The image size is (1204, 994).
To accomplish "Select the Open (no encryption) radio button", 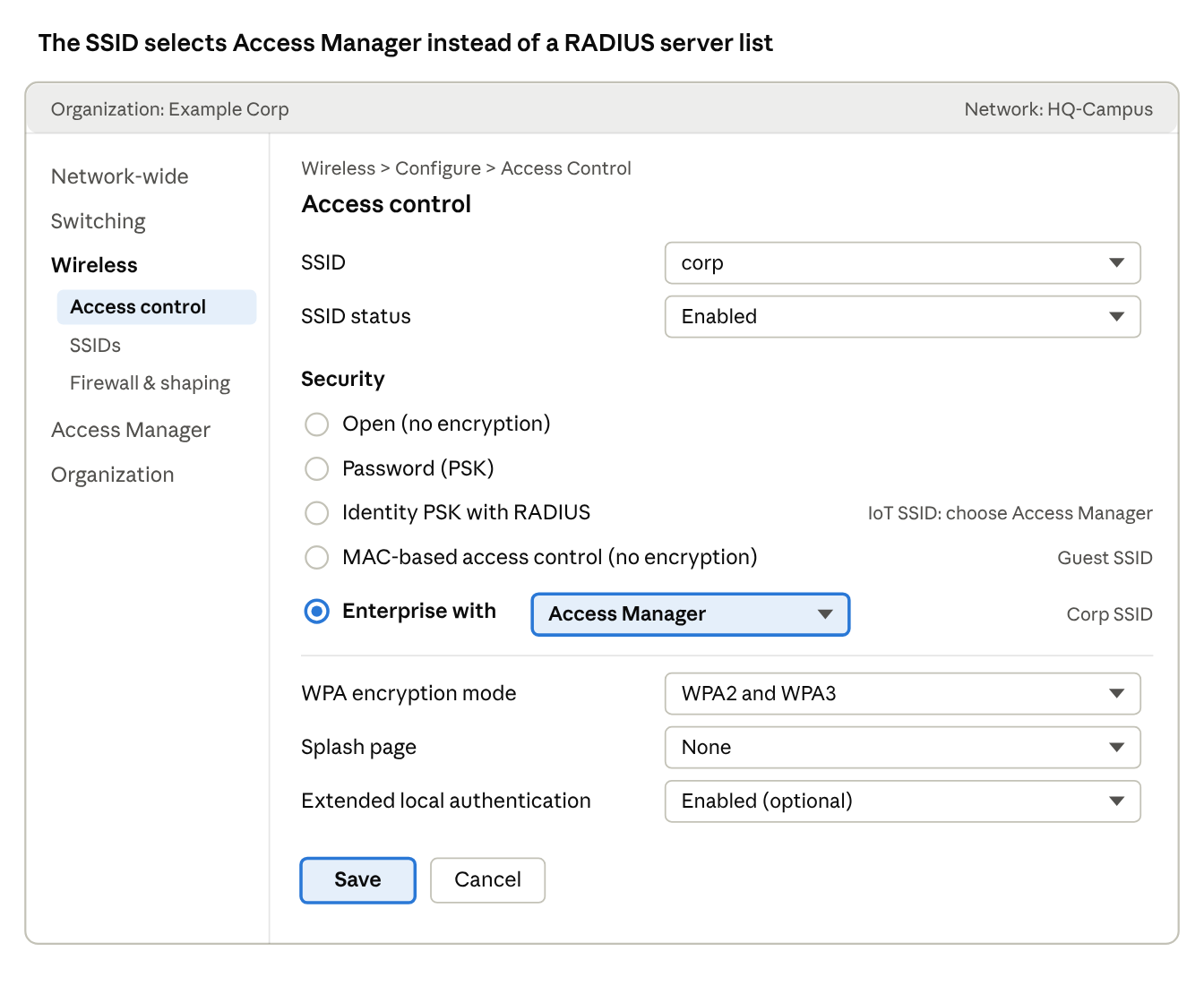I will click(x=316, y=424).
